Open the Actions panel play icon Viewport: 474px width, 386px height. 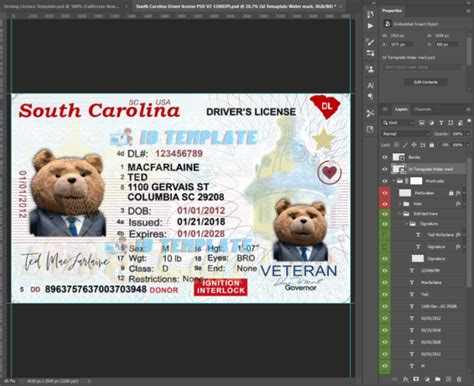[370, 26]
